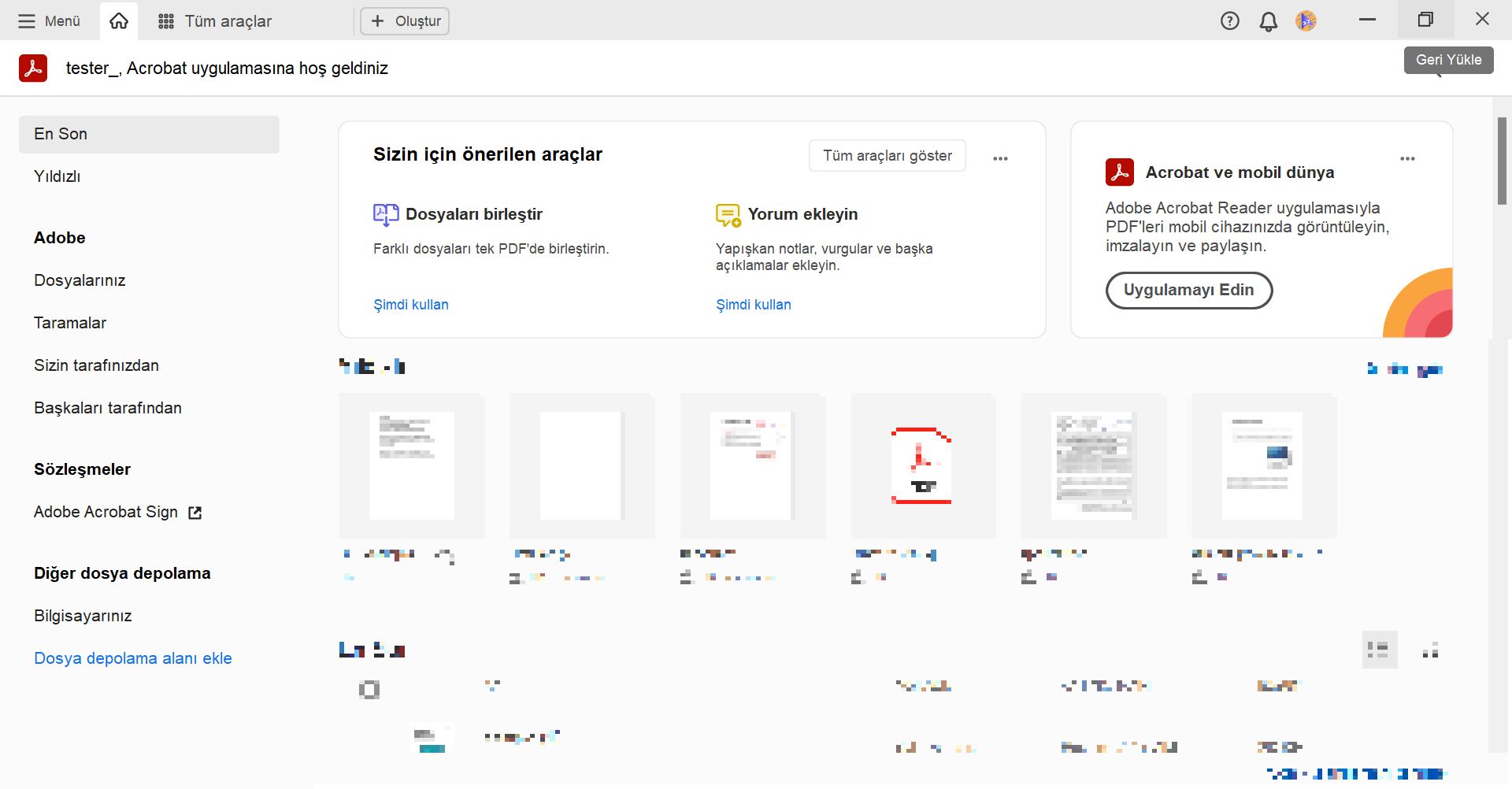Open the Tüm araçlar grid icon
1512x789 pixels.
(166, 21)
